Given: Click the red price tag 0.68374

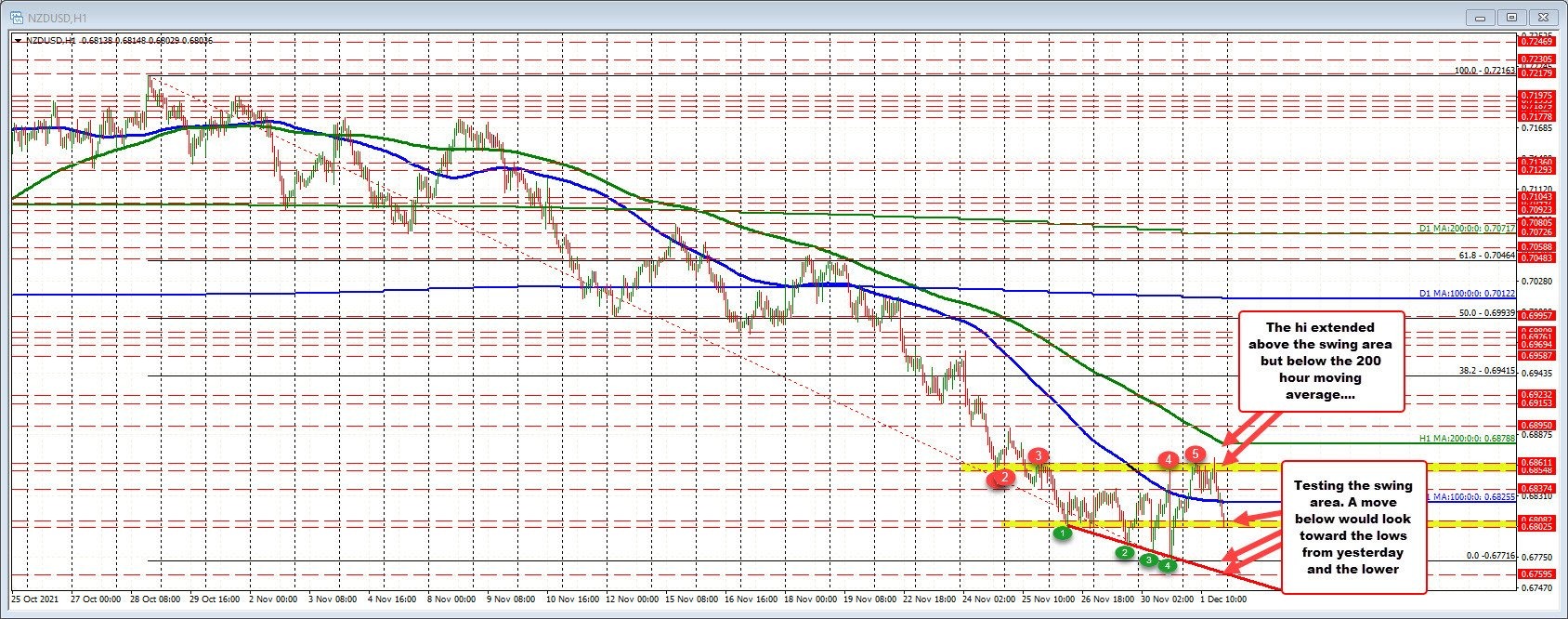Looking at the screenshot, I should 1538,487.
